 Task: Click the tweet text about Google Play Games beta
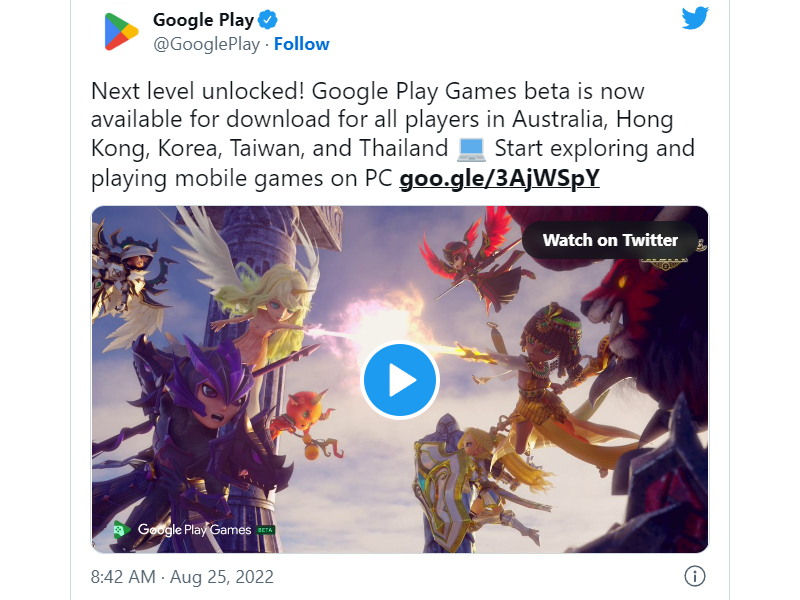pyautogui.click(x=393, y=135)
